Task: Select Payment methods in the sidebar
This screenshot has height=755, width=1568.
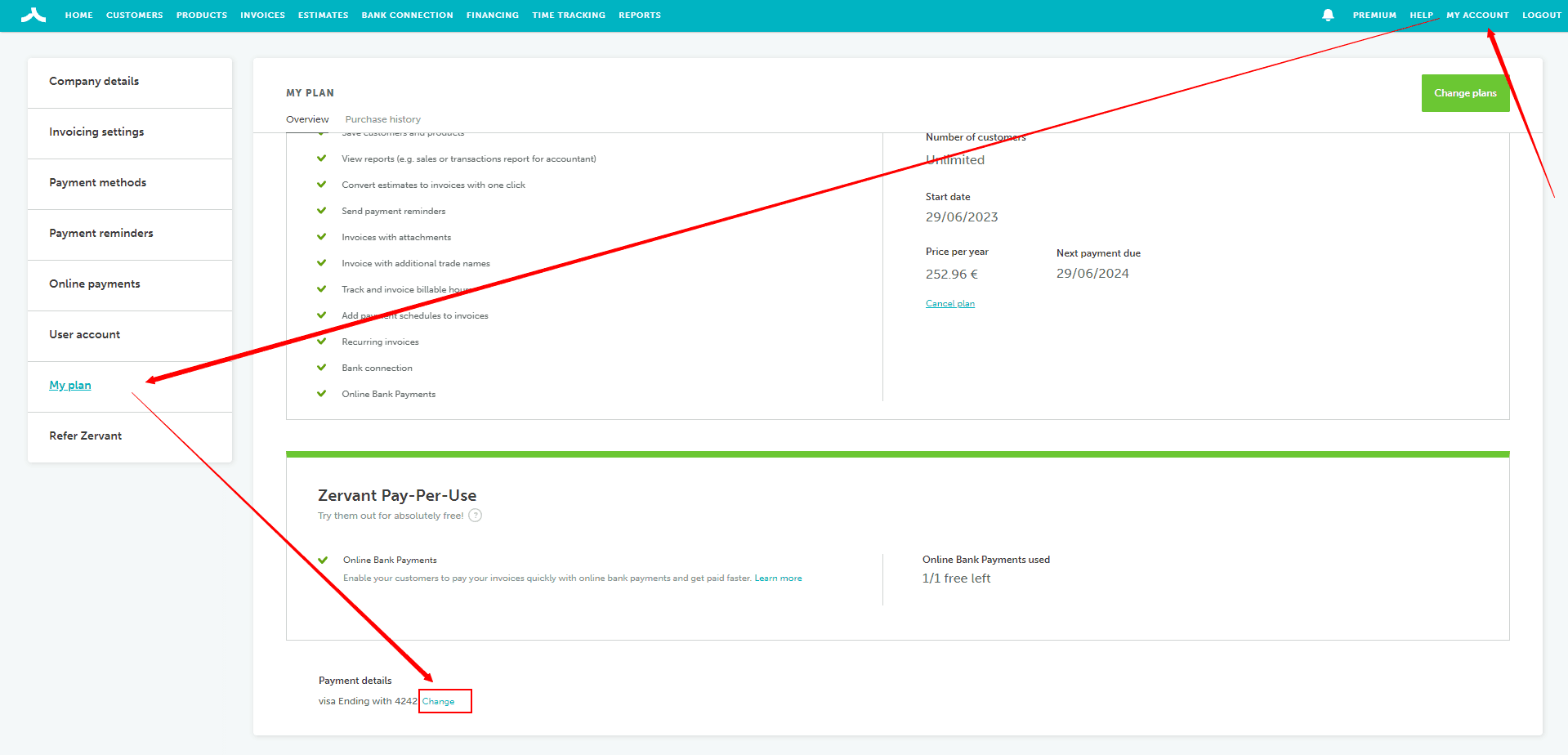Action: click(130, 183)
